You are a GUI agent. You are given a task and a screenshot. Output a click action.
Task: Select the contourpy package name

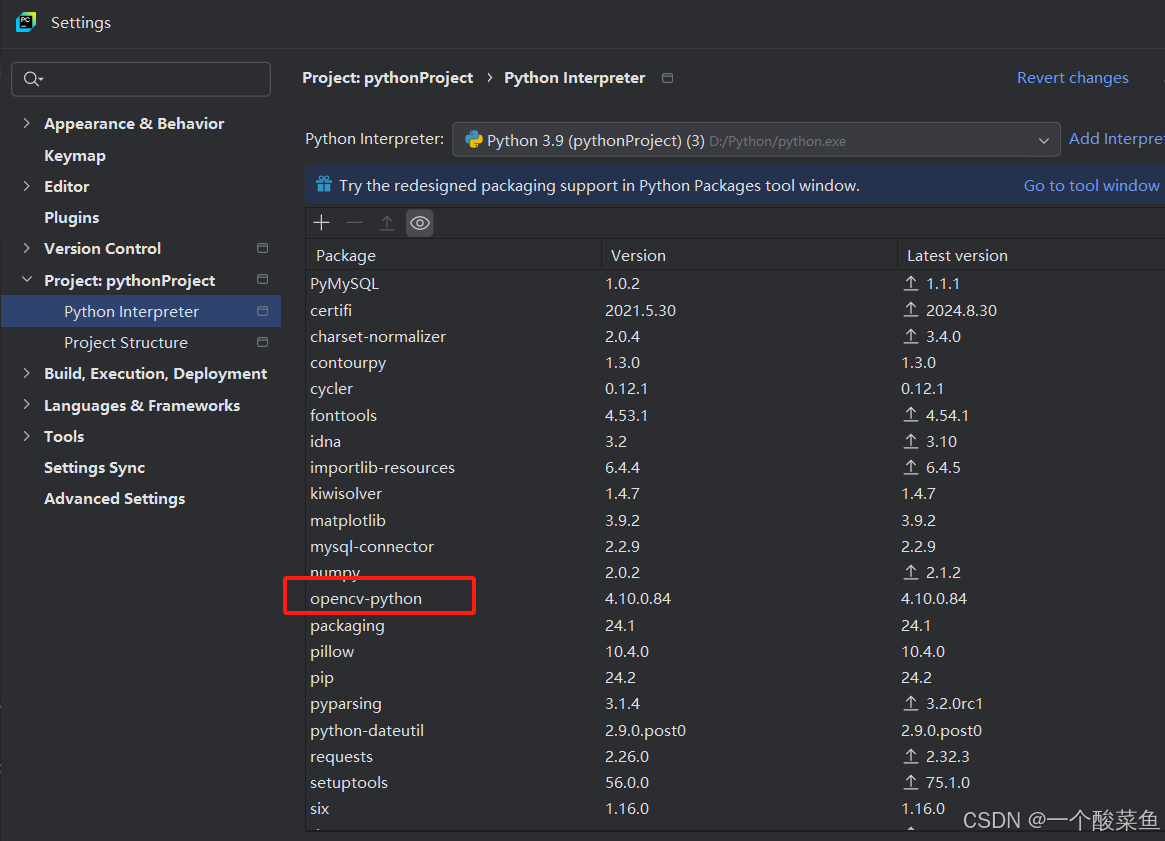pyautogui.click(x=348, y=363)
